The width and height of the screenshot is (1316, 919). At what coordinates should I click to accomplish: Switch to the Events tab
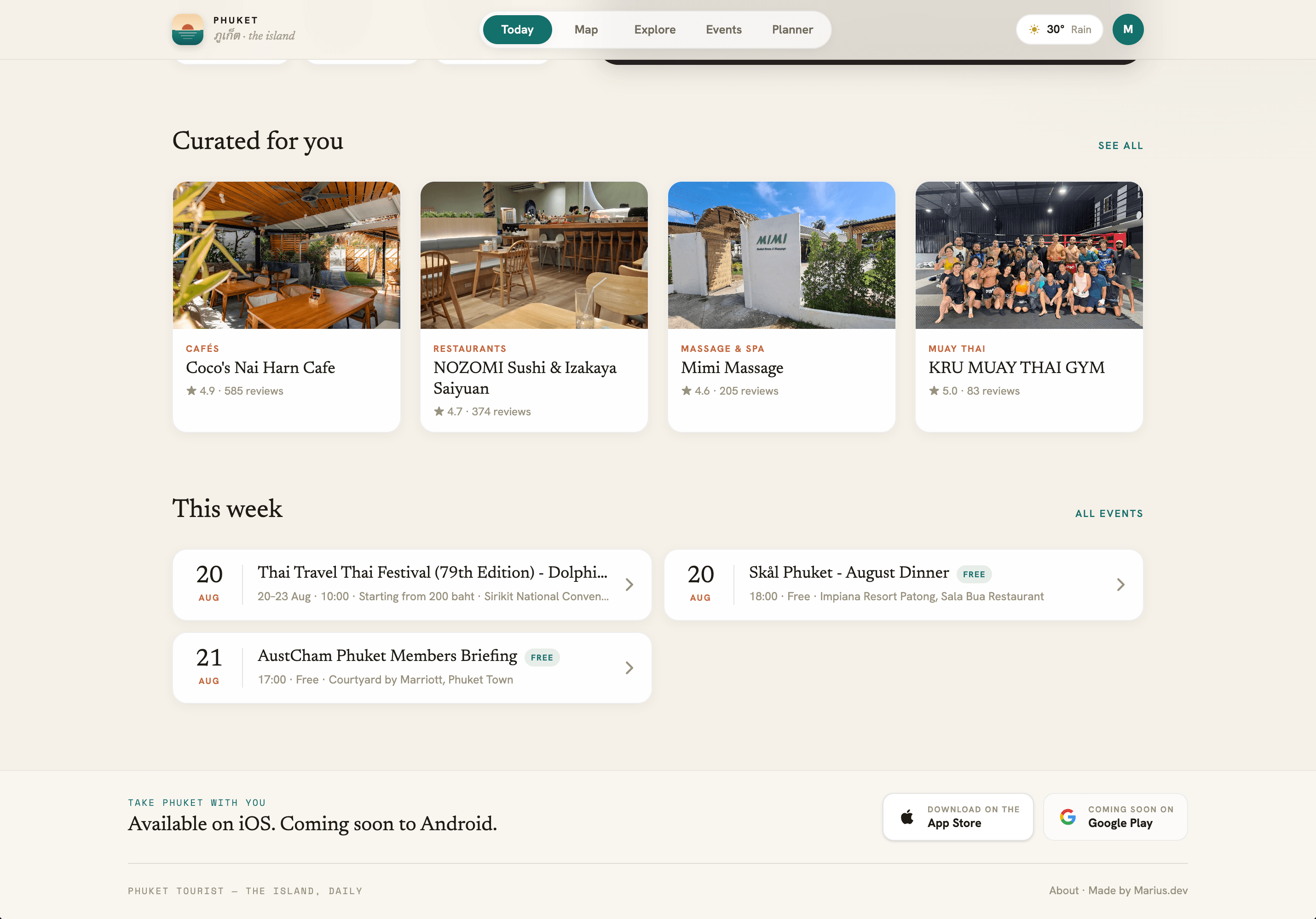[x=723, y=30]
